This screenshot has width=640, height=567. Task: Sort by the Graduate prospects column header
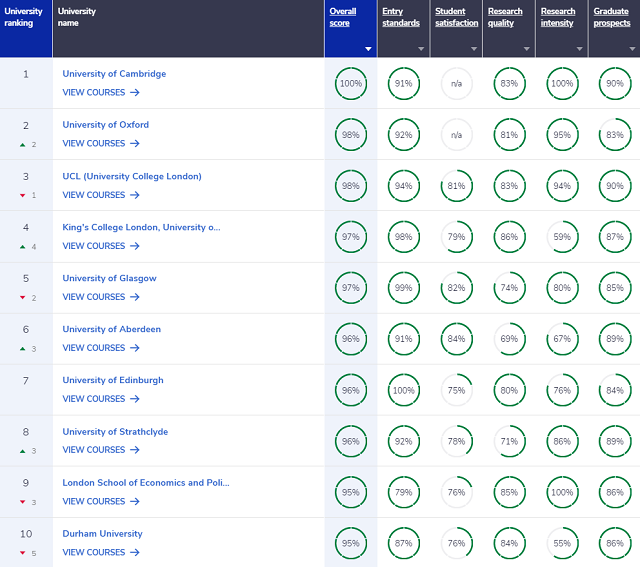pos(612,17)
